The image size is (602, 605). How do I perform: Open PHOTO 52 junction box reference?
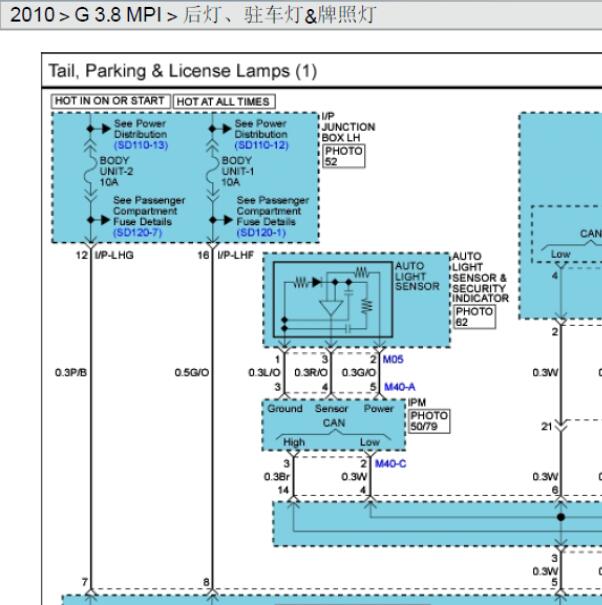(343, 156)
